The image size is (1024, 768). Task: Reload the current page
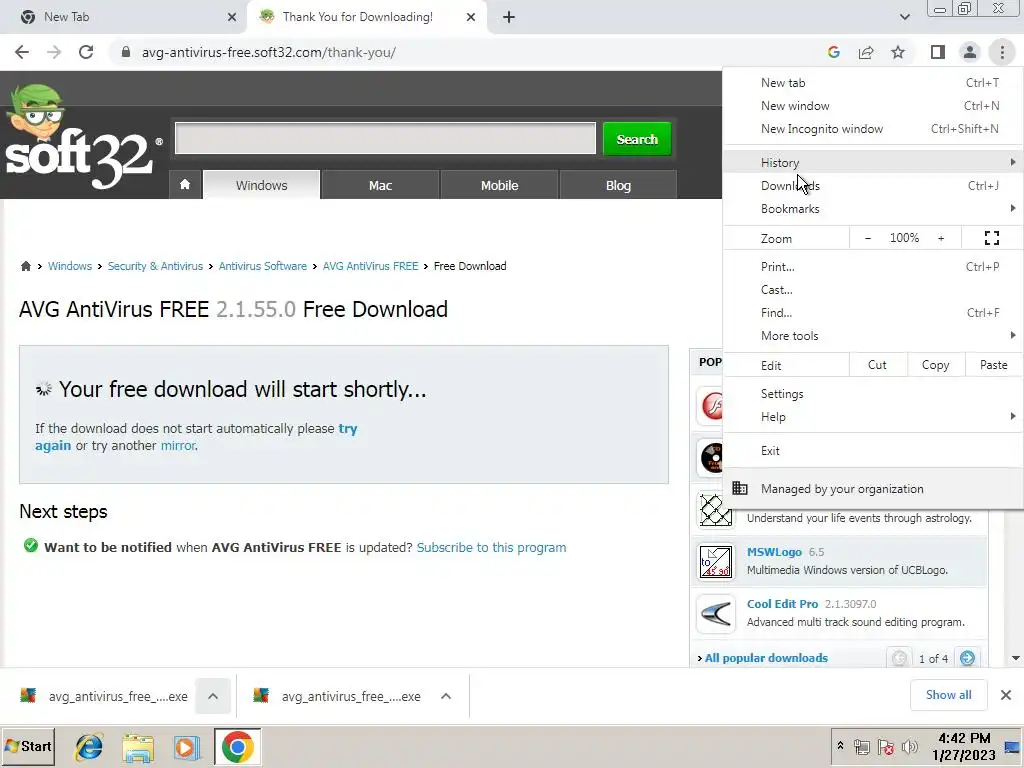tap(86, 52)
